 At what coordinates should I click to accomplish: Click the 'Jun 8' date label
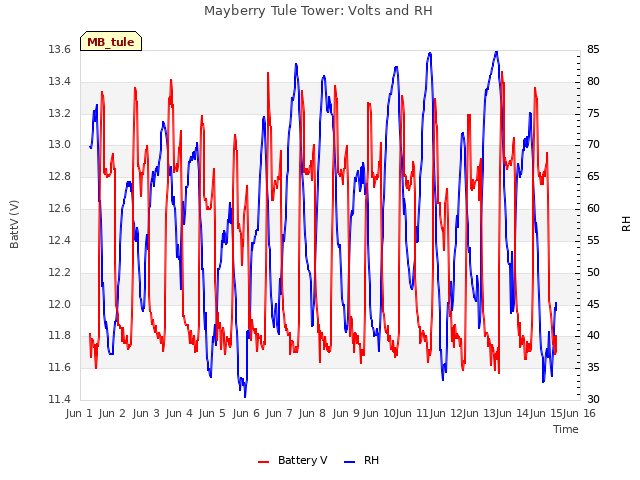click(312, 414)
